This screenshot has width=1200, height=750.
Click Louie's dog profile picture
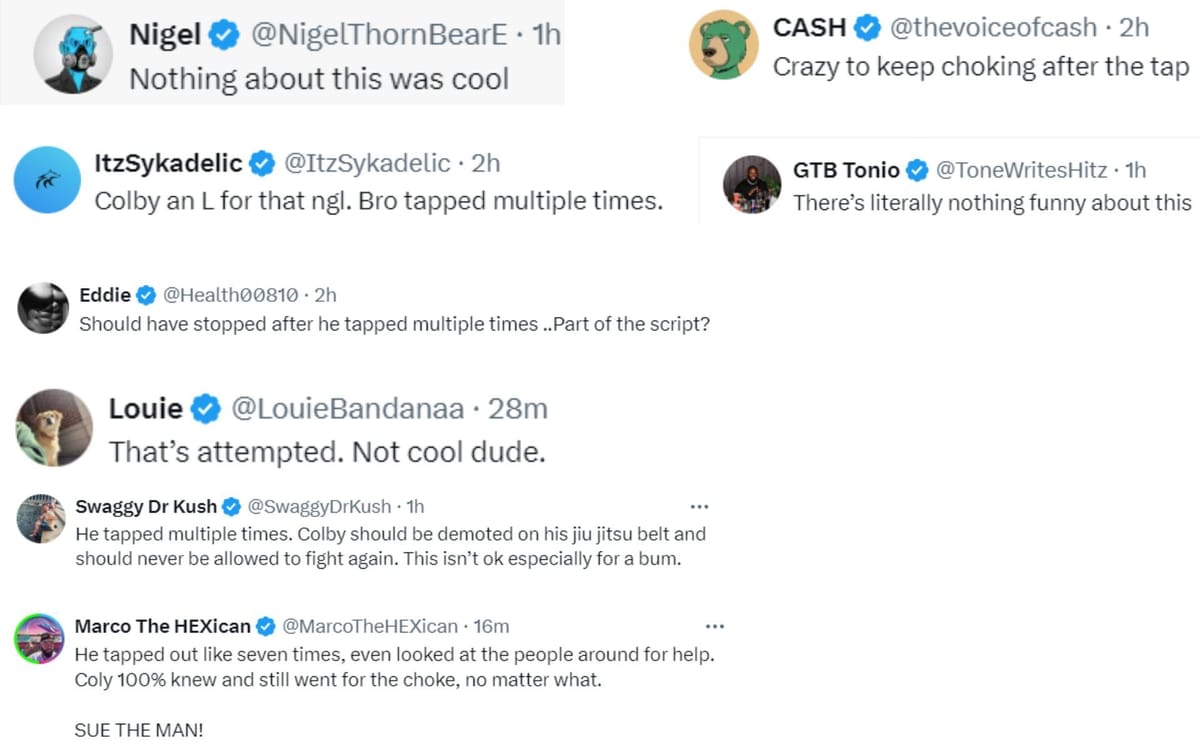tap(52, 427)
